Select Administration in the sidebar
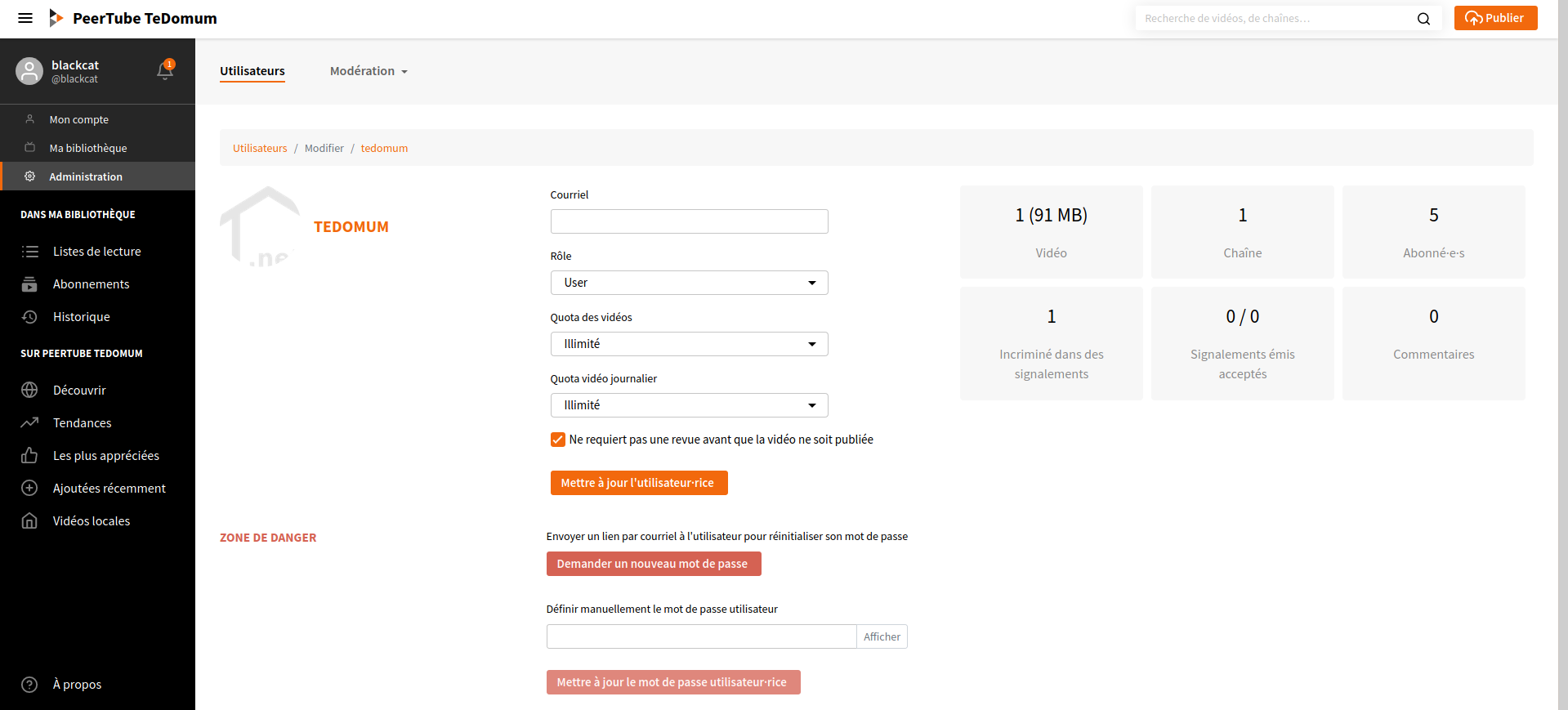Viewport: 1568px width, 710px height. 86,176
